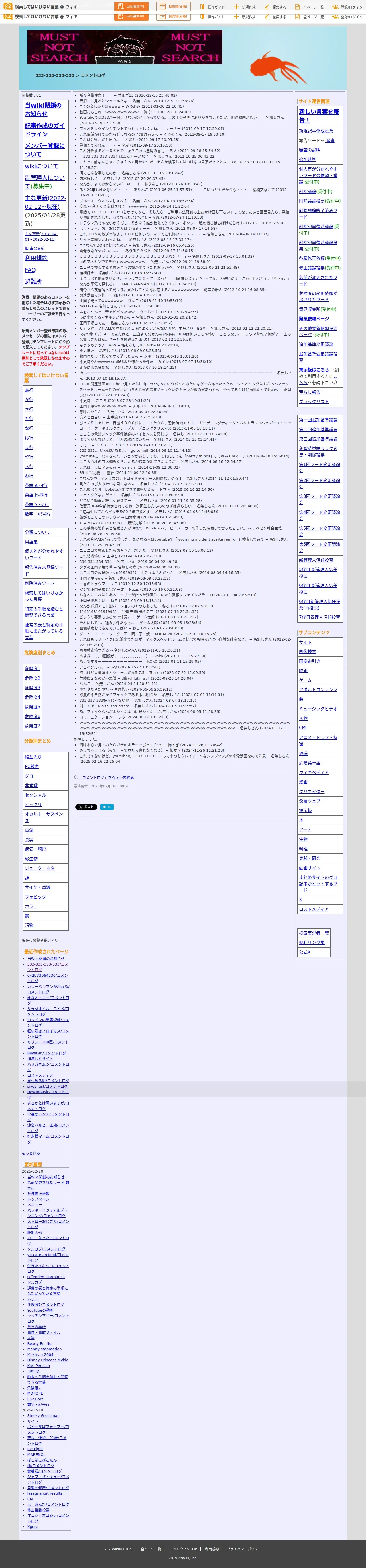The image size is (366, 1568).
Task: Select the 英語 A~I行 index link
Action: pyautogui.click(x=36, y=485)
